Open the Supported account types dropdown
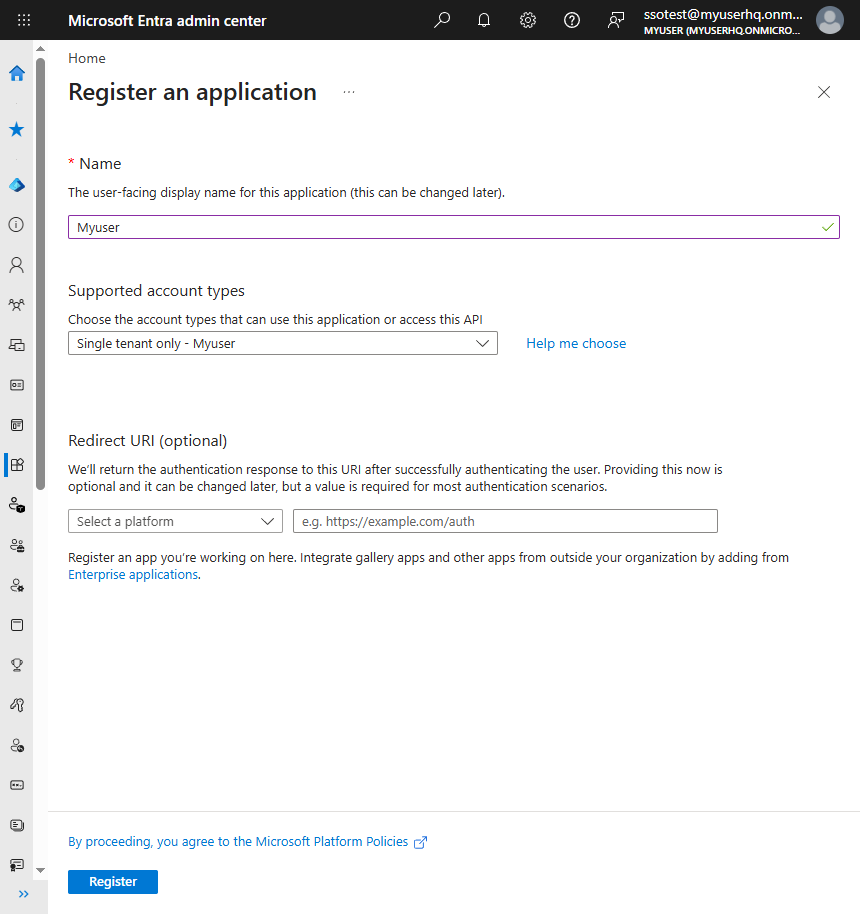The height and width of the screenshot is (914, 860). [283, 343]
